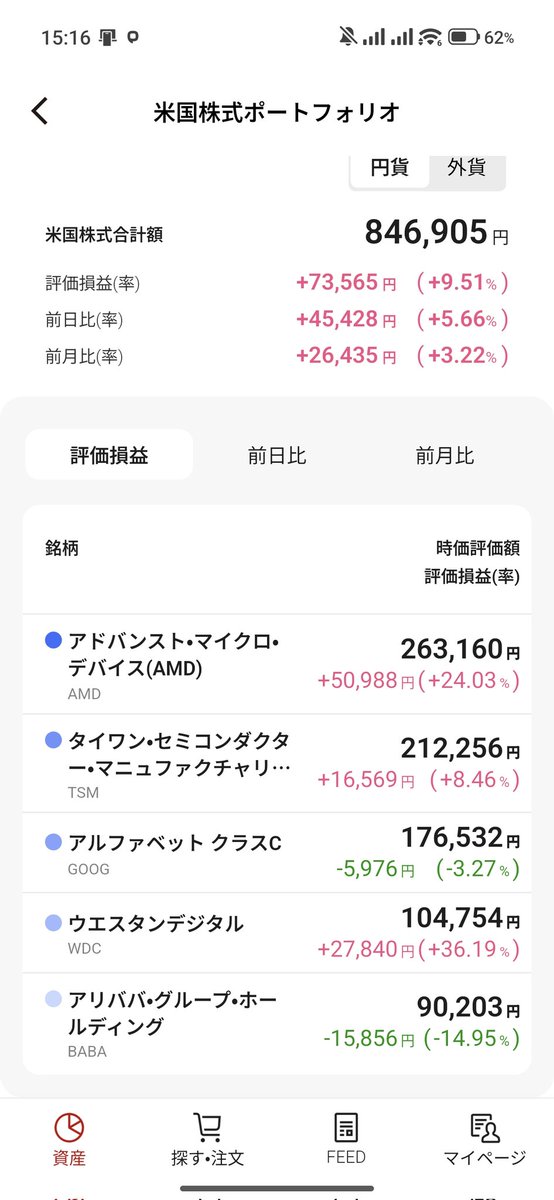Tap the back arrow icon
554x1200 pixels.
[39, 111]
